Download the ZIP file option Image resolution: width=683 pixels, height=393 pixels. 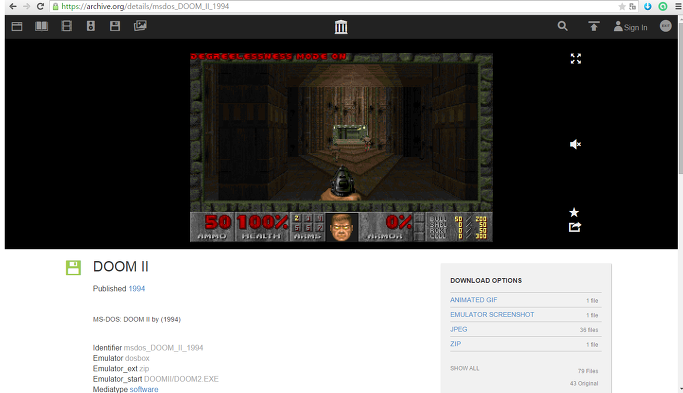click(455, 344)
